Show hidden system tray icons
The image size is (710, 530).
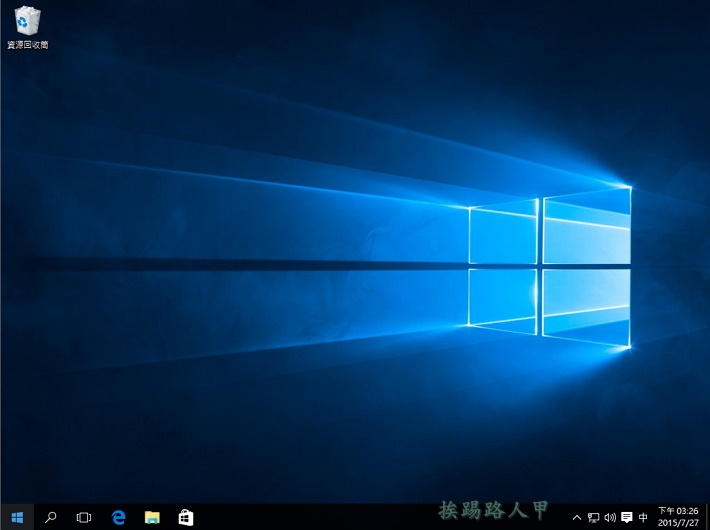point(577,517)
